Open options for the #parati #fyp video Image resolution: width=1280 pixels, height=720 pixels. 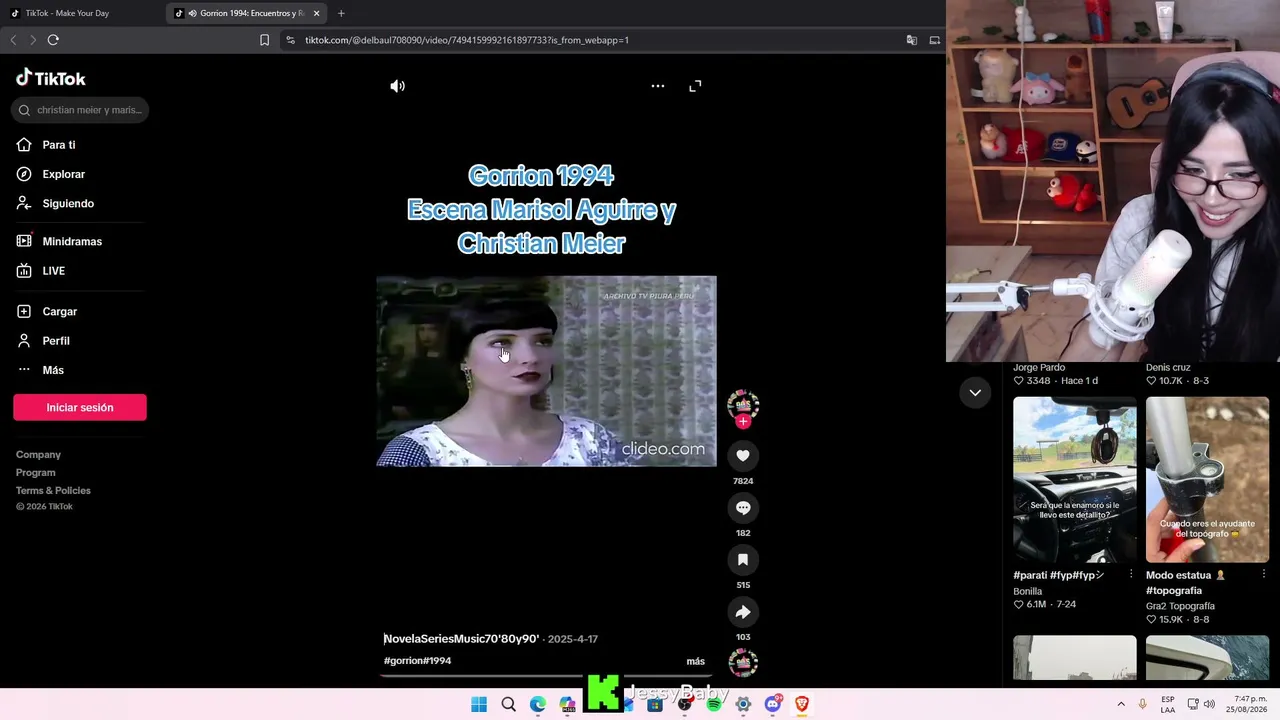[x=1131, y=575]
